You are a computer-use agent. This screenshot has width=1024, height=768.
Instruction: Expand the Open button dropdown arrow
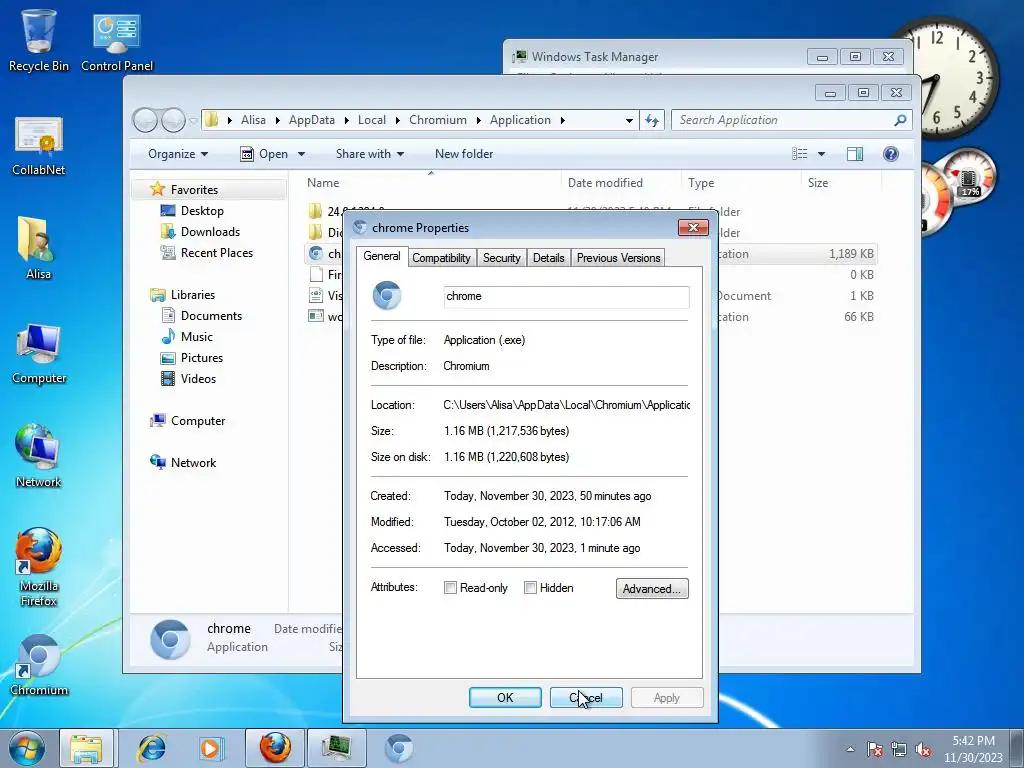click(301, 154)
